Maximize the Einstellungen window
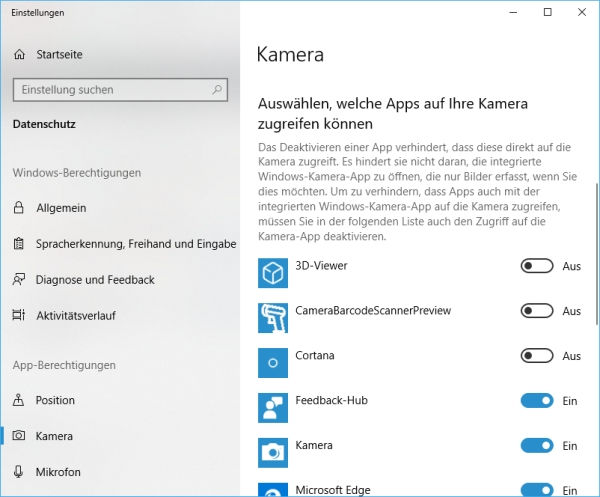600x497 pixels. [x=548, y=12]
